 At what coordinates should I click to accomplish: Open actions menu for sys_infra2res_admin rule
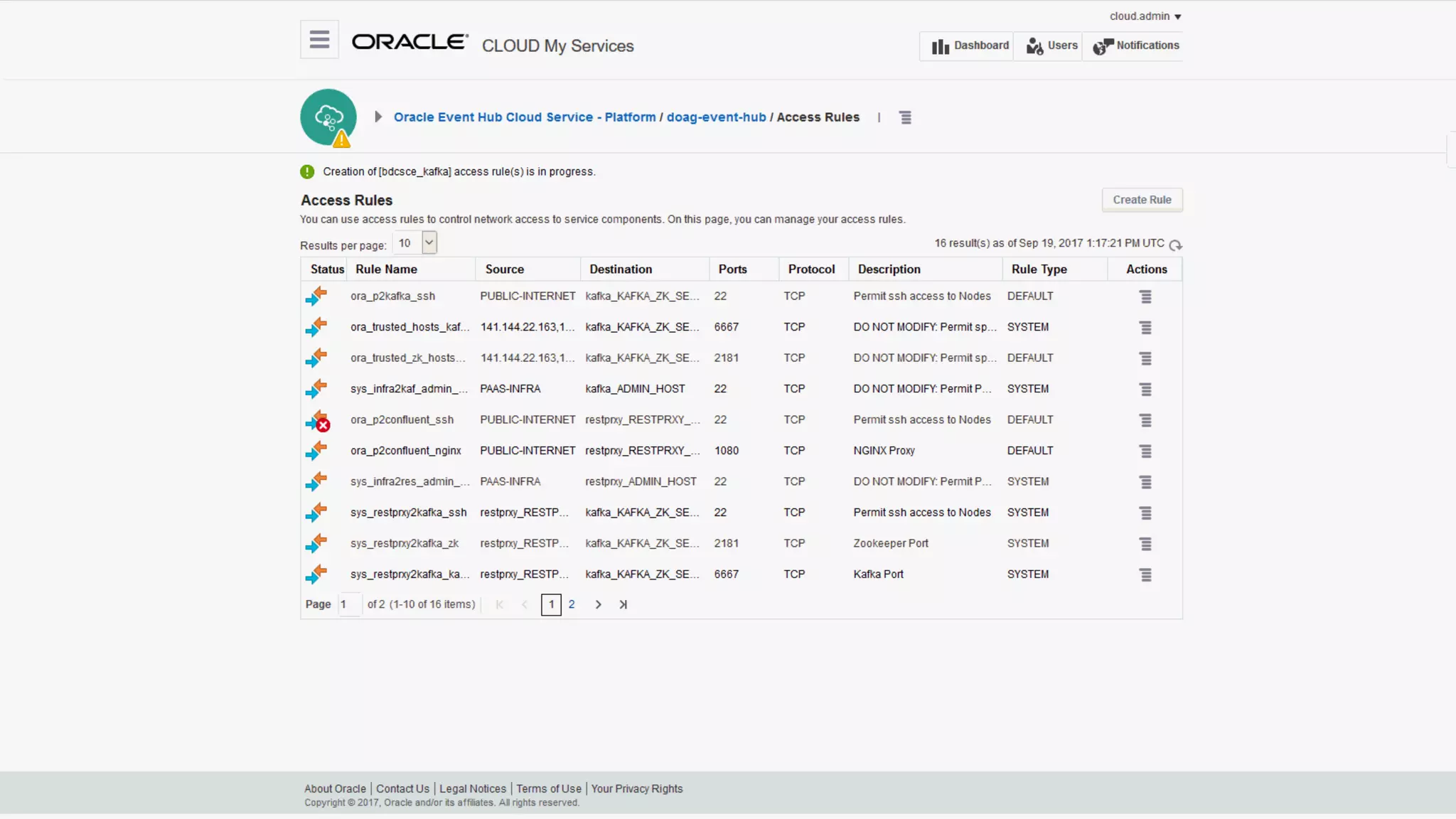click(1145, 482)
